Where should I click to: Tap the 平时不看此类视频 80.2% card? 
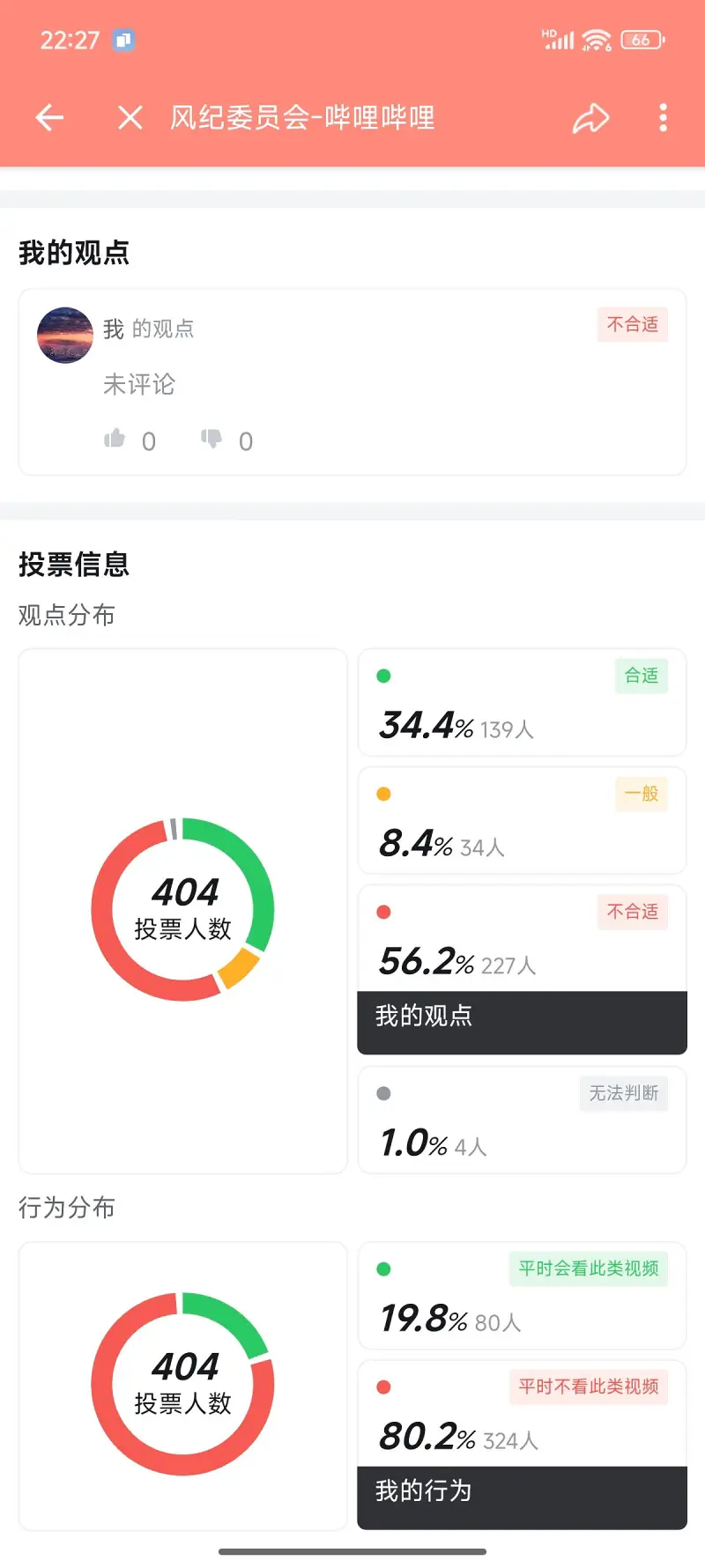click(x=522, y=1414)
